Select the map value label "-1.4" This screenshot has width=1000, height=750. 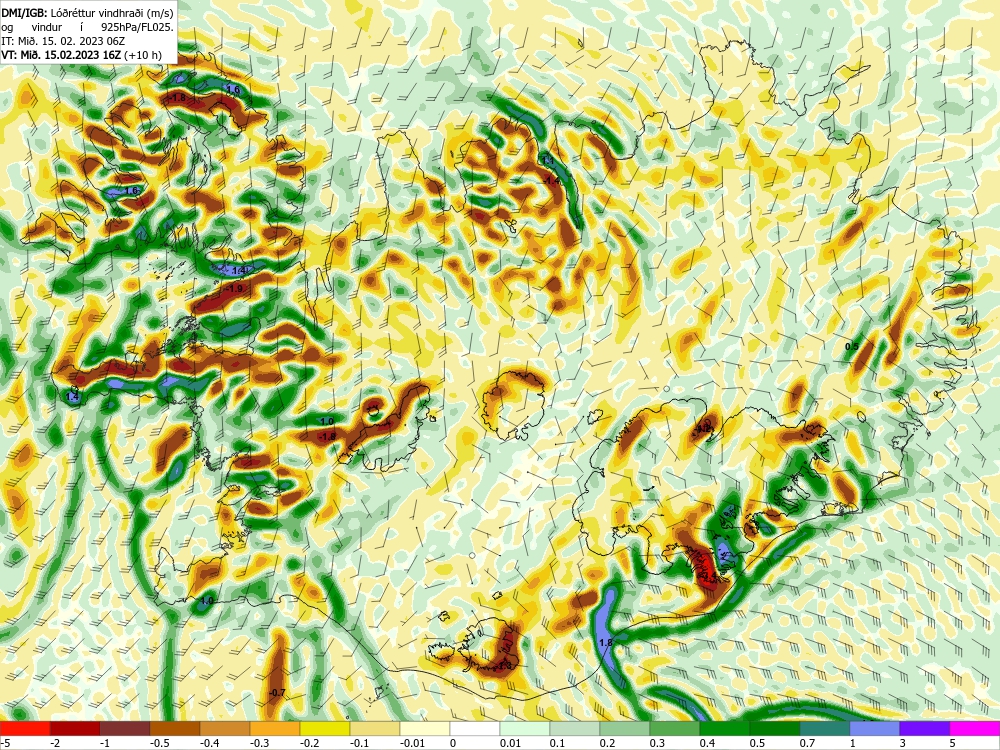553,181
